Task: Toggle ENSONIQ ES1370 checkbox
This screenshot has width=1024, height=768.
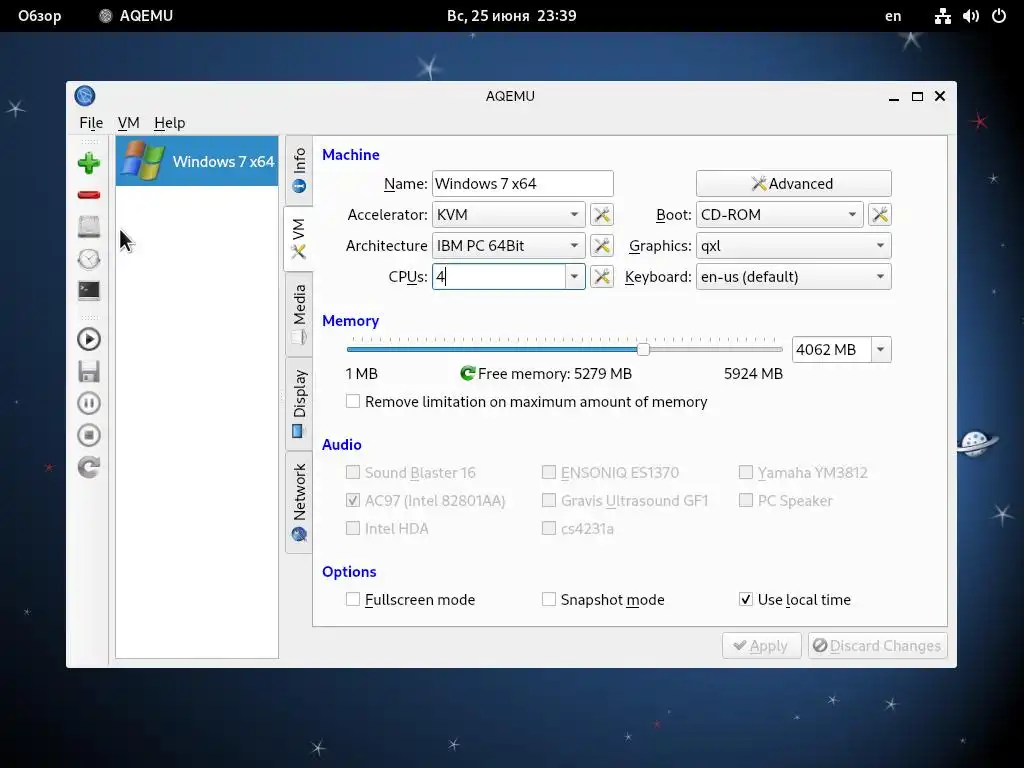Action: [x=549, y=472]
